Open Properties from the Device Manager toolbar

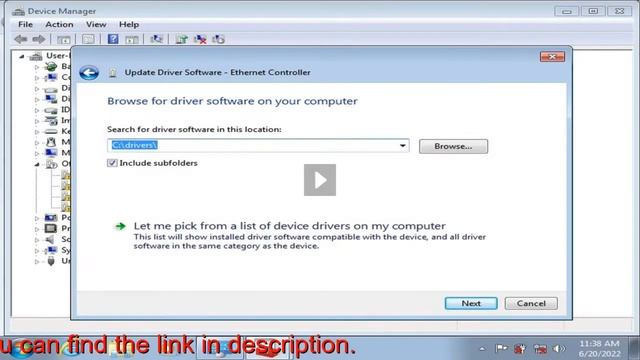pyautogui.click(x=88, y=39)
